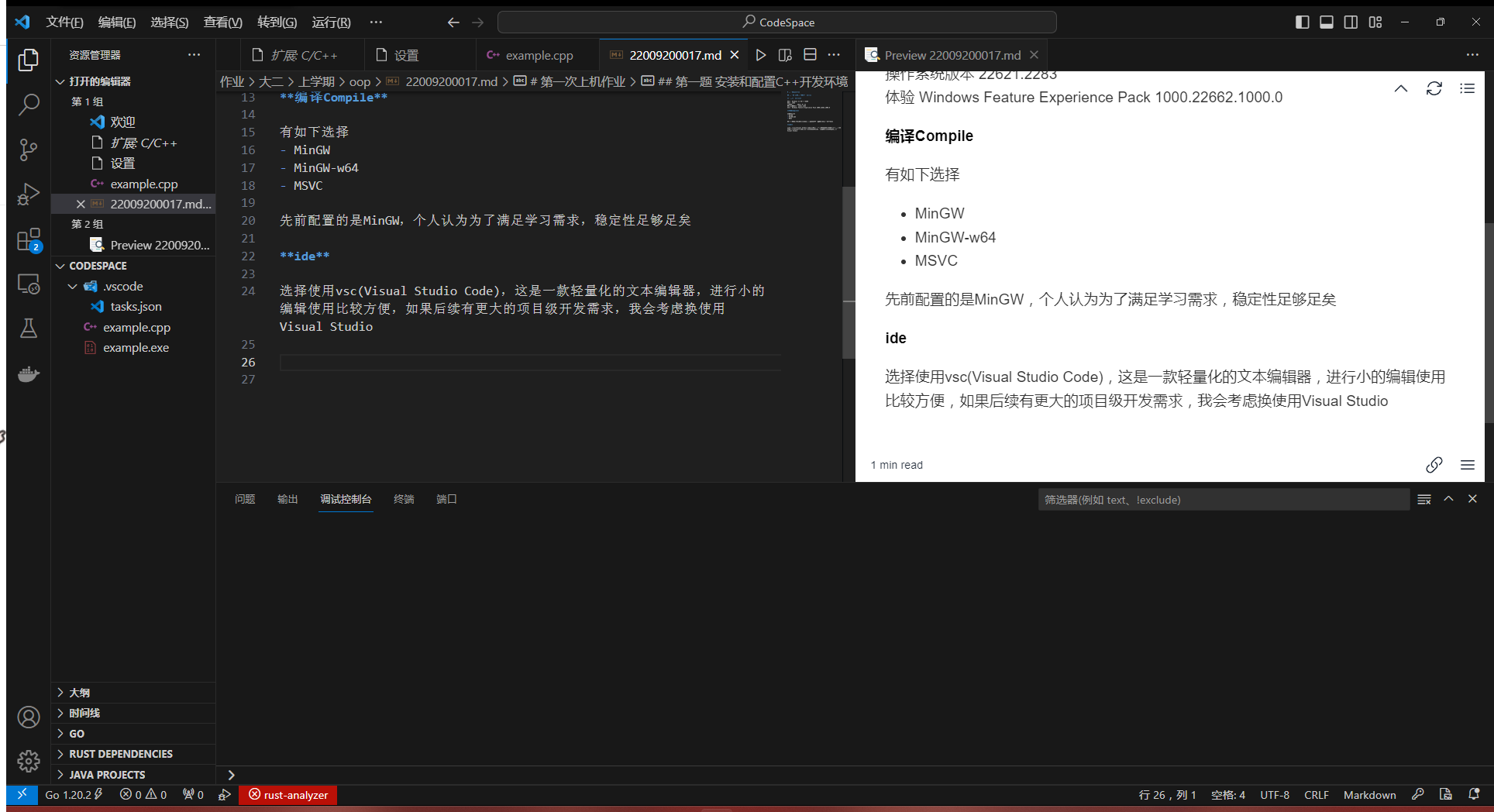The width and height of the screenshot is (1494, 812).
Task: Switch to the 问题 panel tab
Action: [245, 499]
